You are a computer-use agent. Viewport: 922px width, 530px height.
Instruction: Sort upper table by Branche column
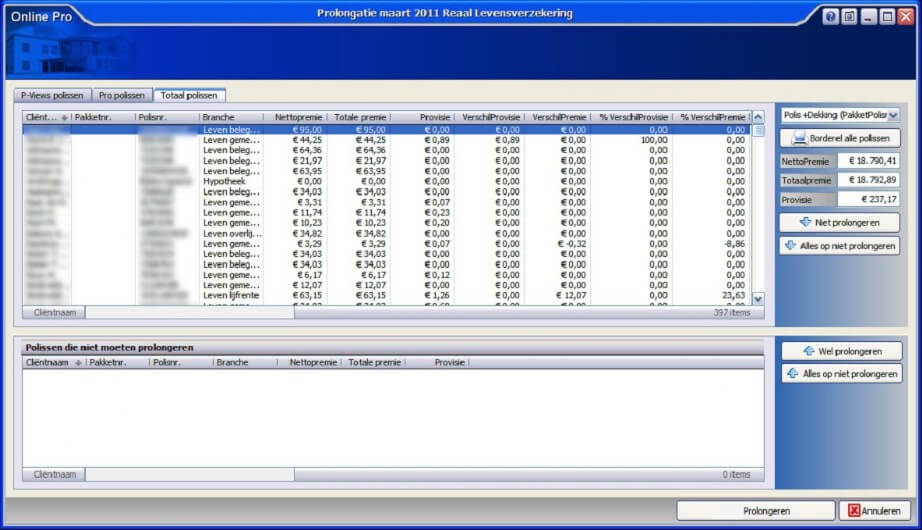pos(231,117)
